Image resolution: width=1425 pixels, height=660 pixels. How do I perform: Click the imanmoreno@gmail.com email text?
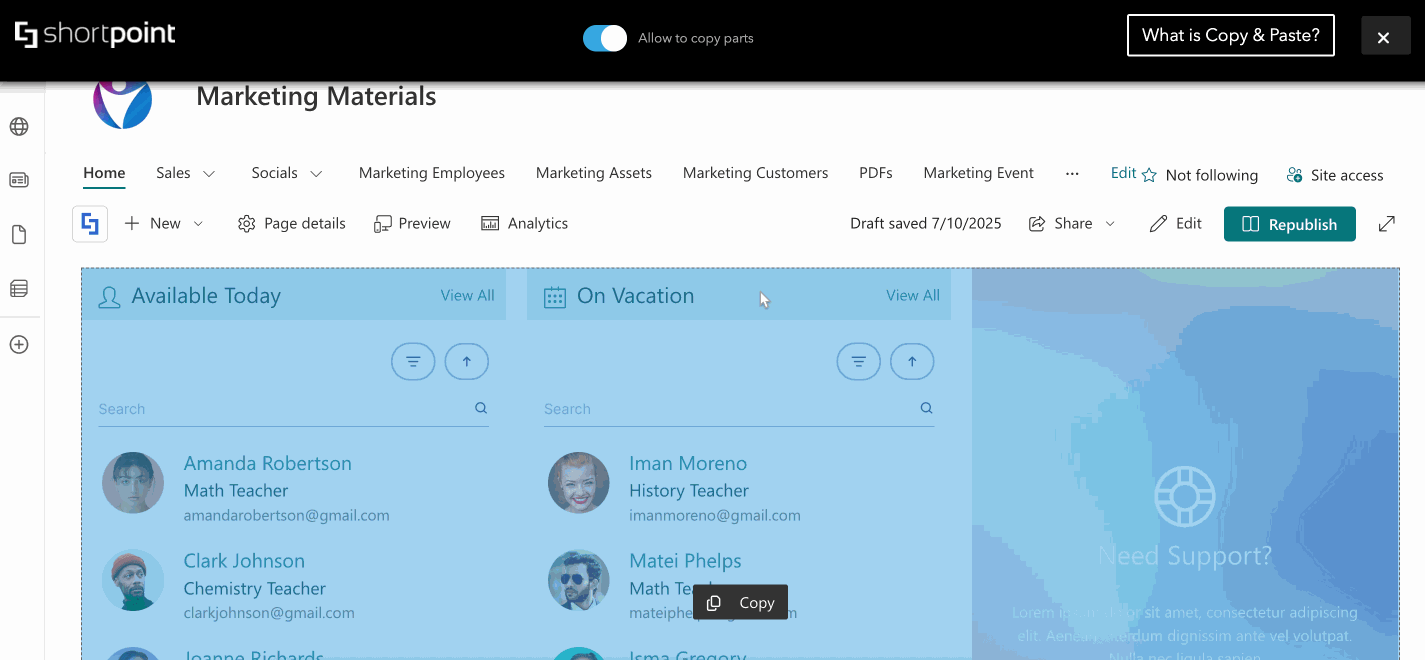[x=715, y=516]
